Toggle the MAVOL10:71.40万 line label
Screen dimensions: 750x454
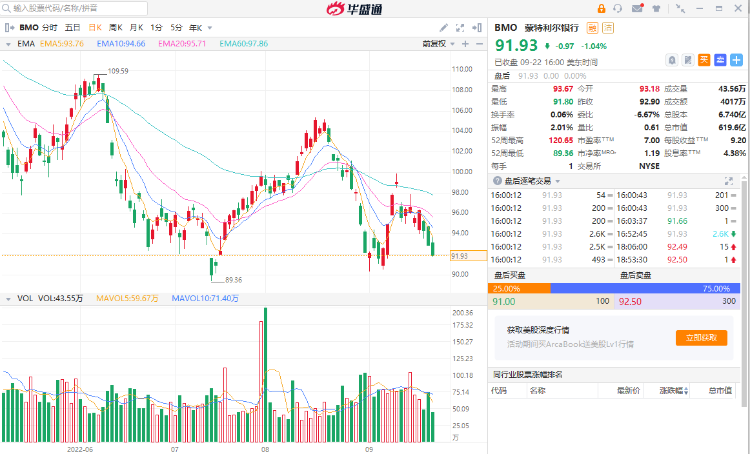point(205,298)
